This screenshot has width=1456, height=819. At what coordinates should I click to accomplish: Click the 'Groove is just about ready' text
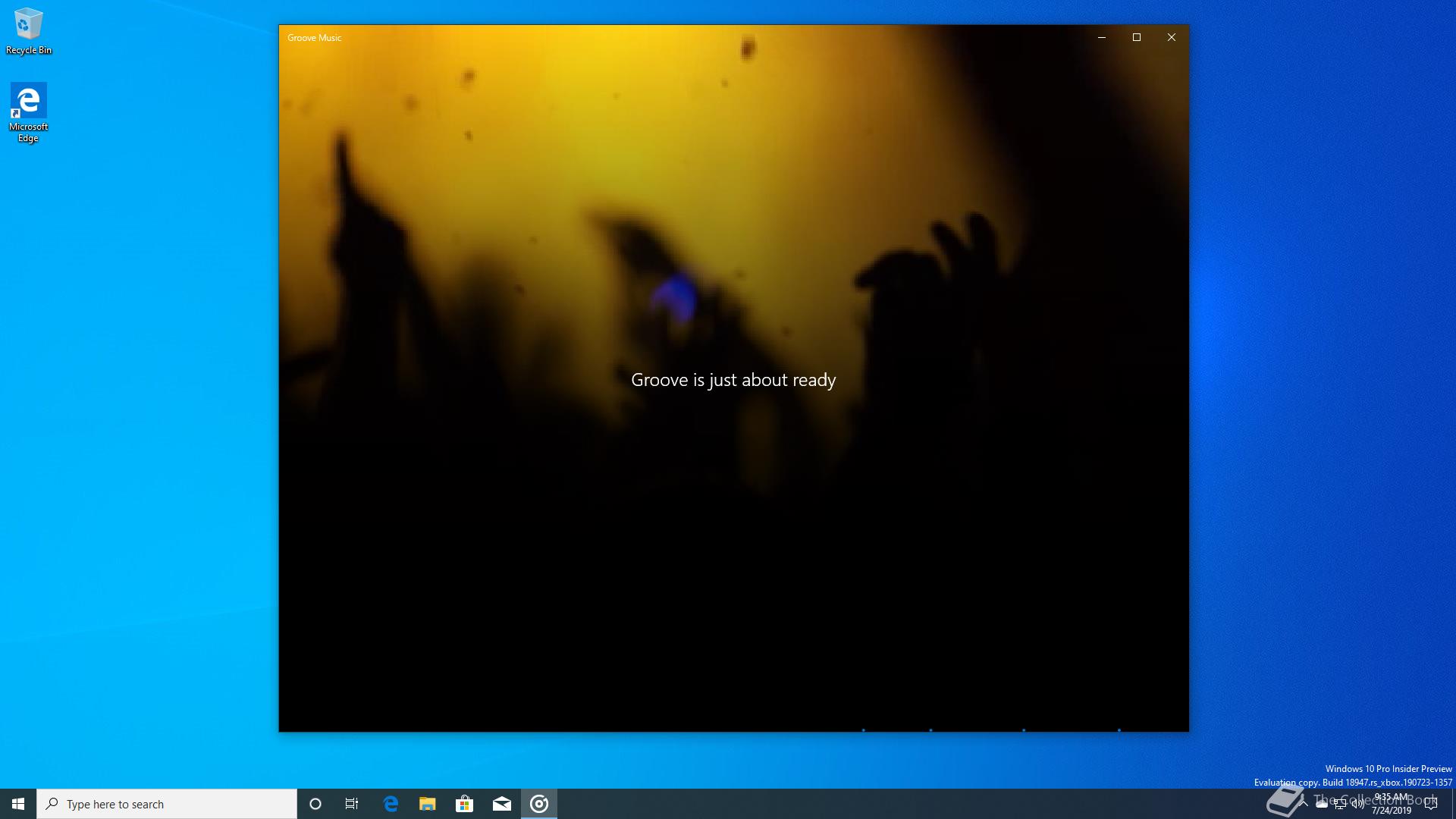pos(733,380)
